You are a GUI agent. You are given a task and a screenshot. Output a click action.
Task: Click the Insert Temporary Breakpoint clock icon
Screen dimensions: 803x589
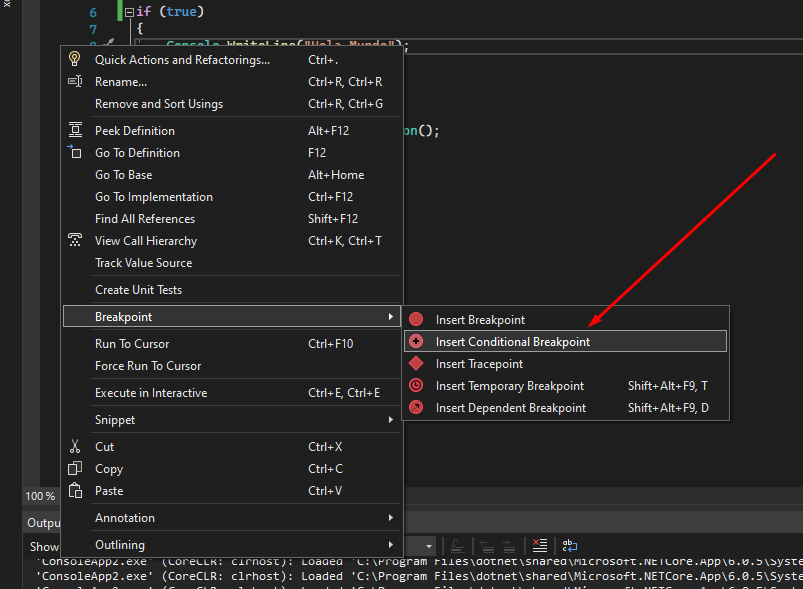point(416,386)
